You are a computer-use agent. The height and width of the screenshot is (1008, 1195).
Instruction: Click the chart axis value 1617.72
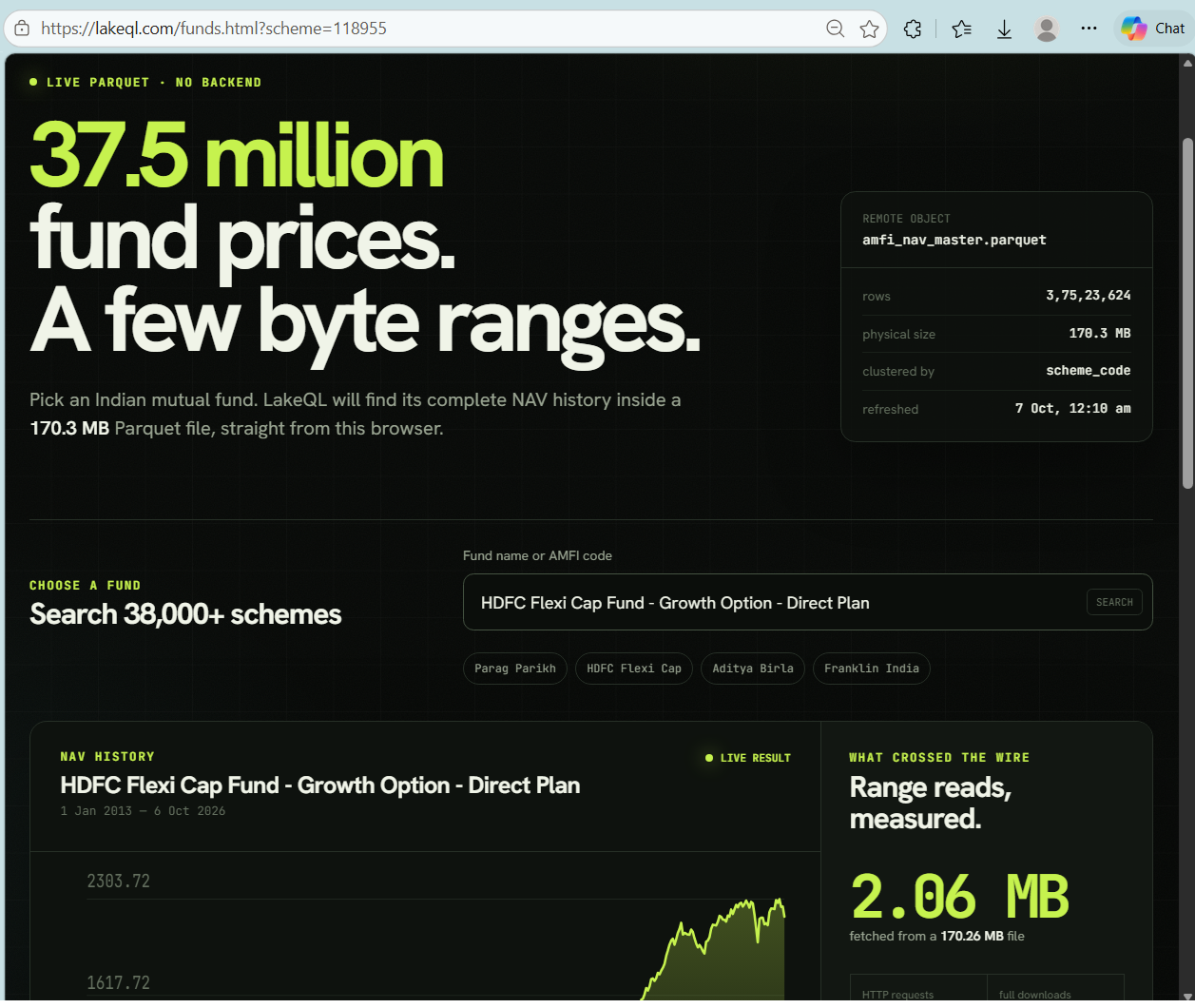pos(118,983)
